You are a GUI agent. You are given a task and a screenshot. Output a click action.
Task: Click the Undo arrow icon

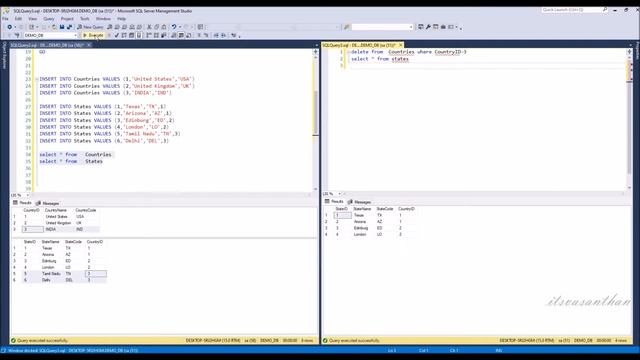click(174, 27)
